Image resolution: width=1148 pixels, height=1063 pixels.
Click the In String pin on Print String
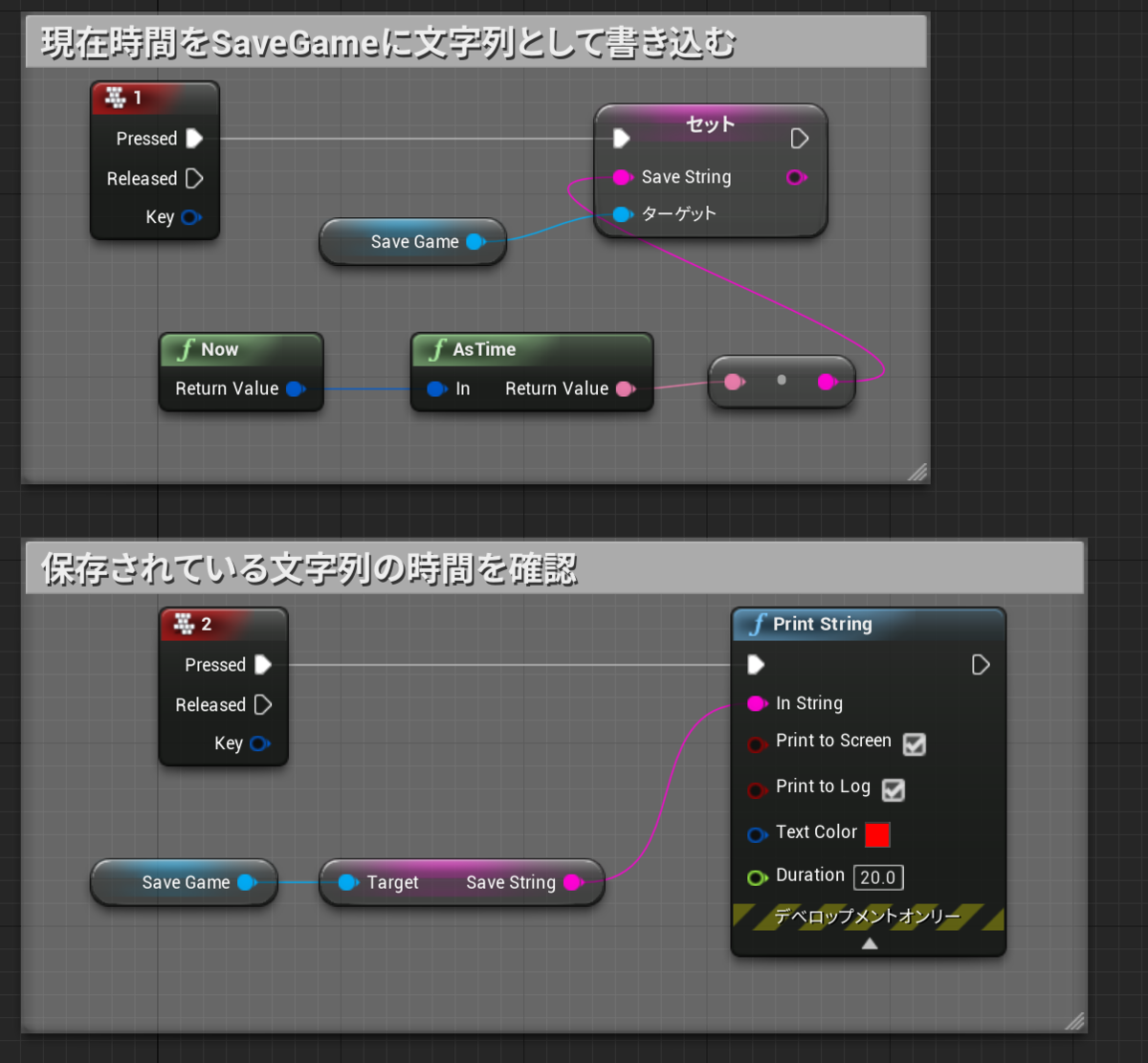tap(757, 703)
